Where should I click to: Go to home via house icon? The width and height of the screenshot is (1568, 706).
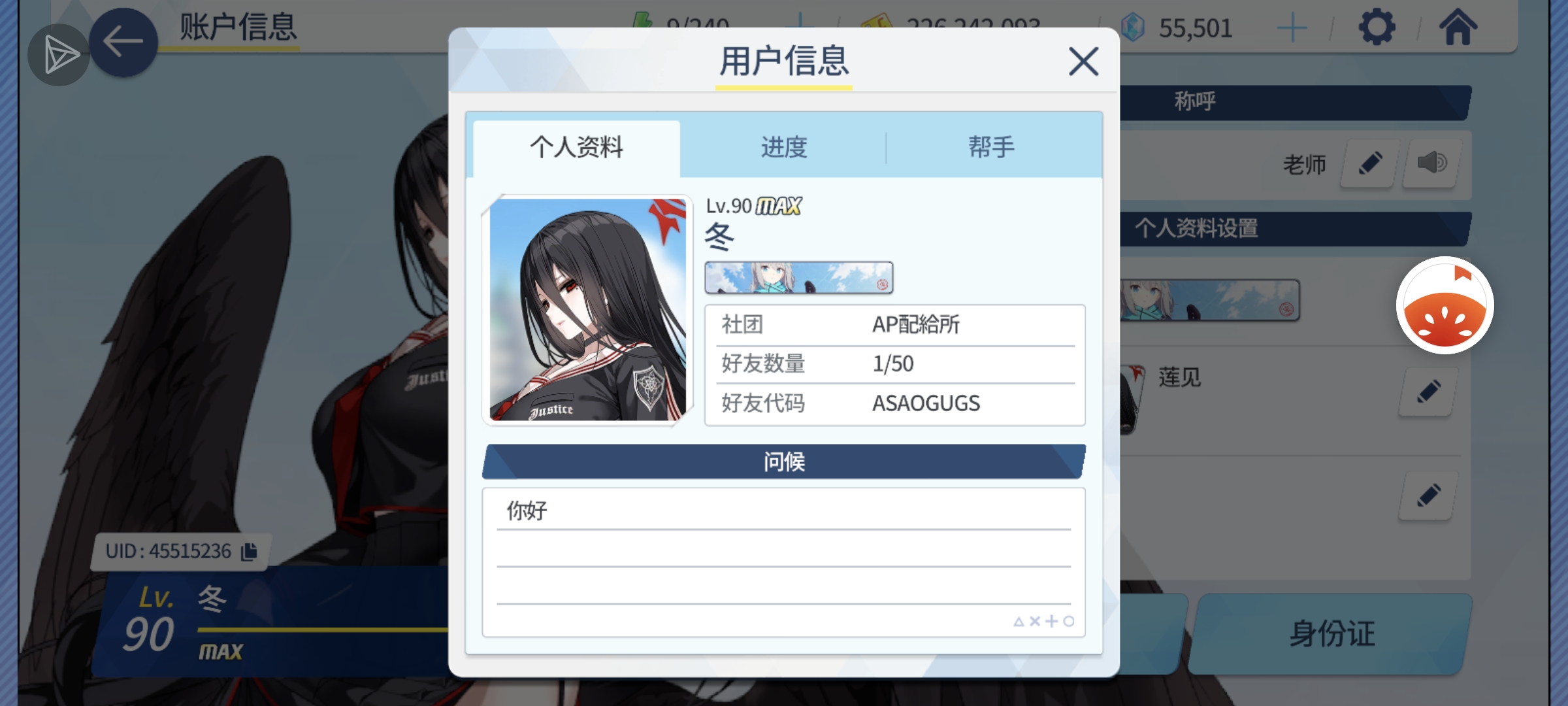click(x=1458, y=27)
